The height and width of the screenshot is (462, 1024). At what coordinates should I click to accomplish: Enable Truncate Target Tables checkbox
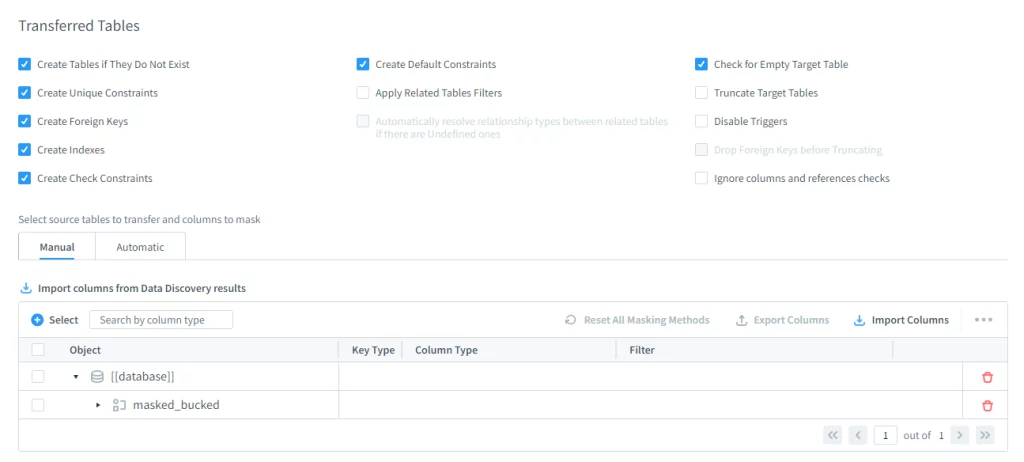coord(701,93)
